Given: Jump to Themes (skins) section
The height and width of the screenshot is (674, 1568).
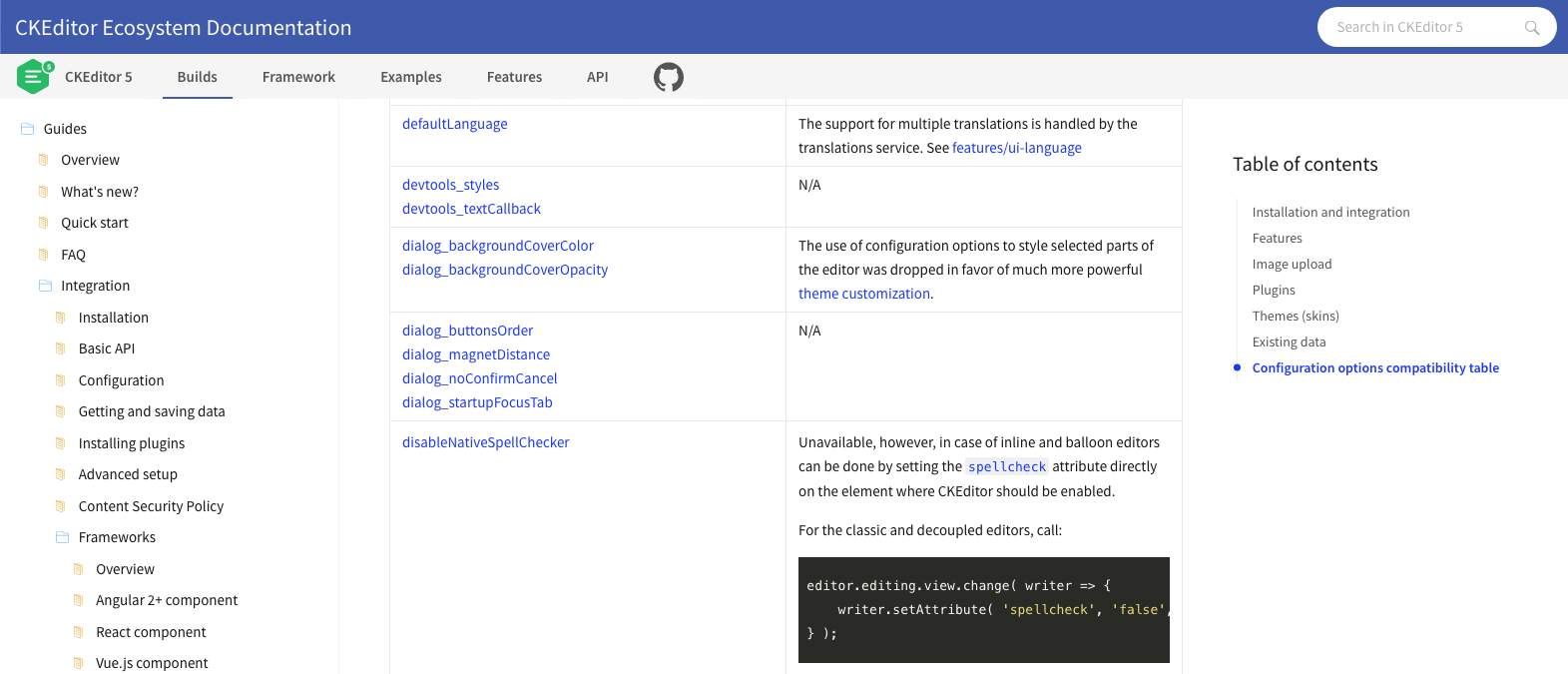Looking at the screenshot, I should point(1296,316).
